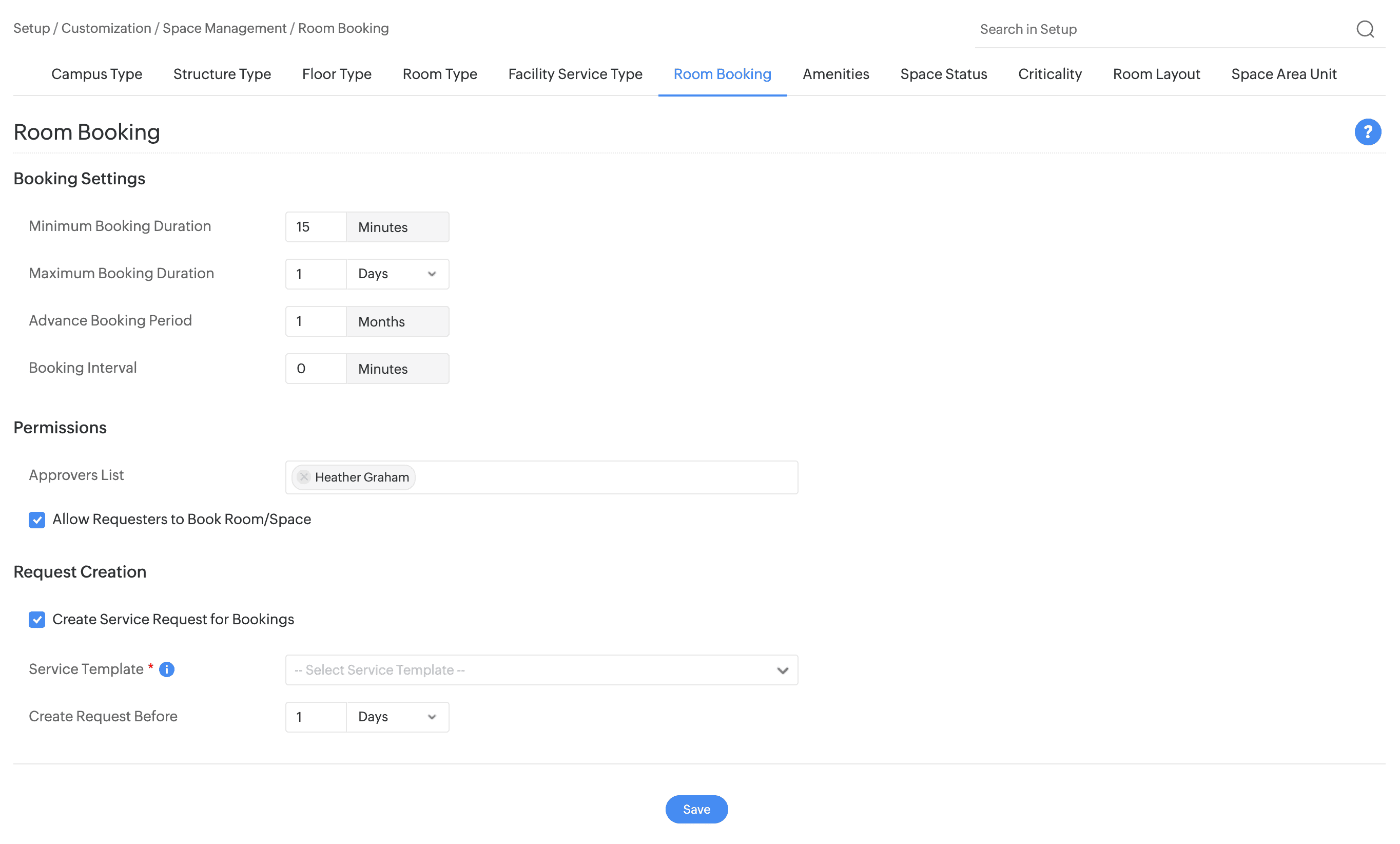Expand the Select Service Template dropdown
Image resolution: width=1400 pixels, height=844 pixels.
coord(541,670)
